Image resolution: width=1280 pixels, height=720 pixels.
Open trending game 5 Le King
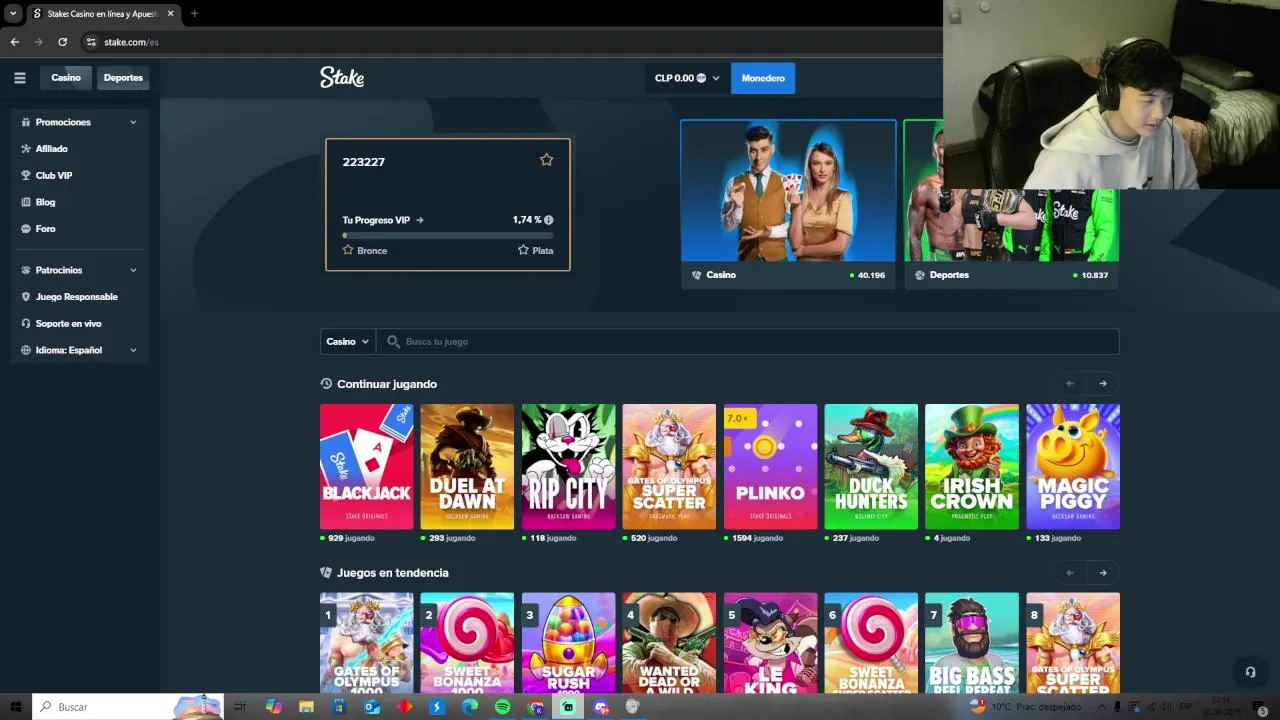tap(770, 643)
